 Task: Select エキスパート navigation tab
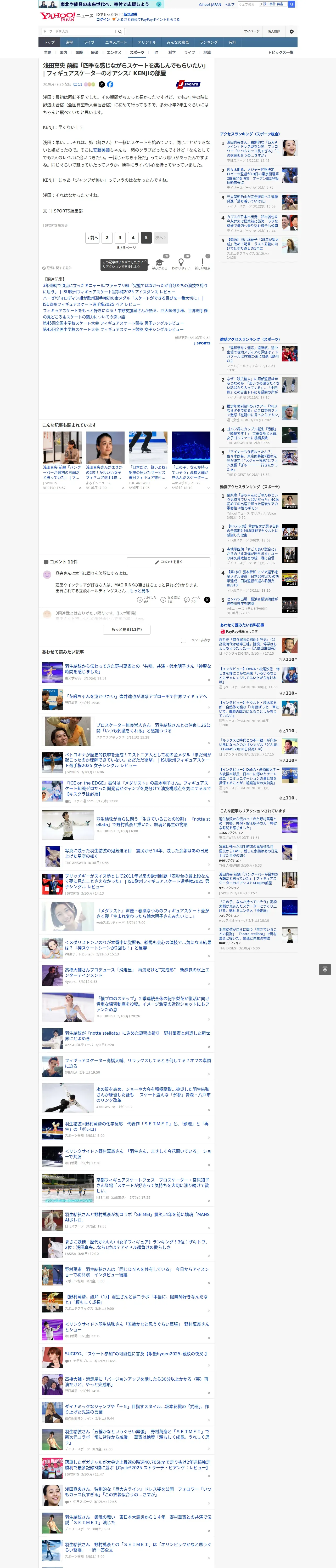pyautogui.click(x=116, y=43)
